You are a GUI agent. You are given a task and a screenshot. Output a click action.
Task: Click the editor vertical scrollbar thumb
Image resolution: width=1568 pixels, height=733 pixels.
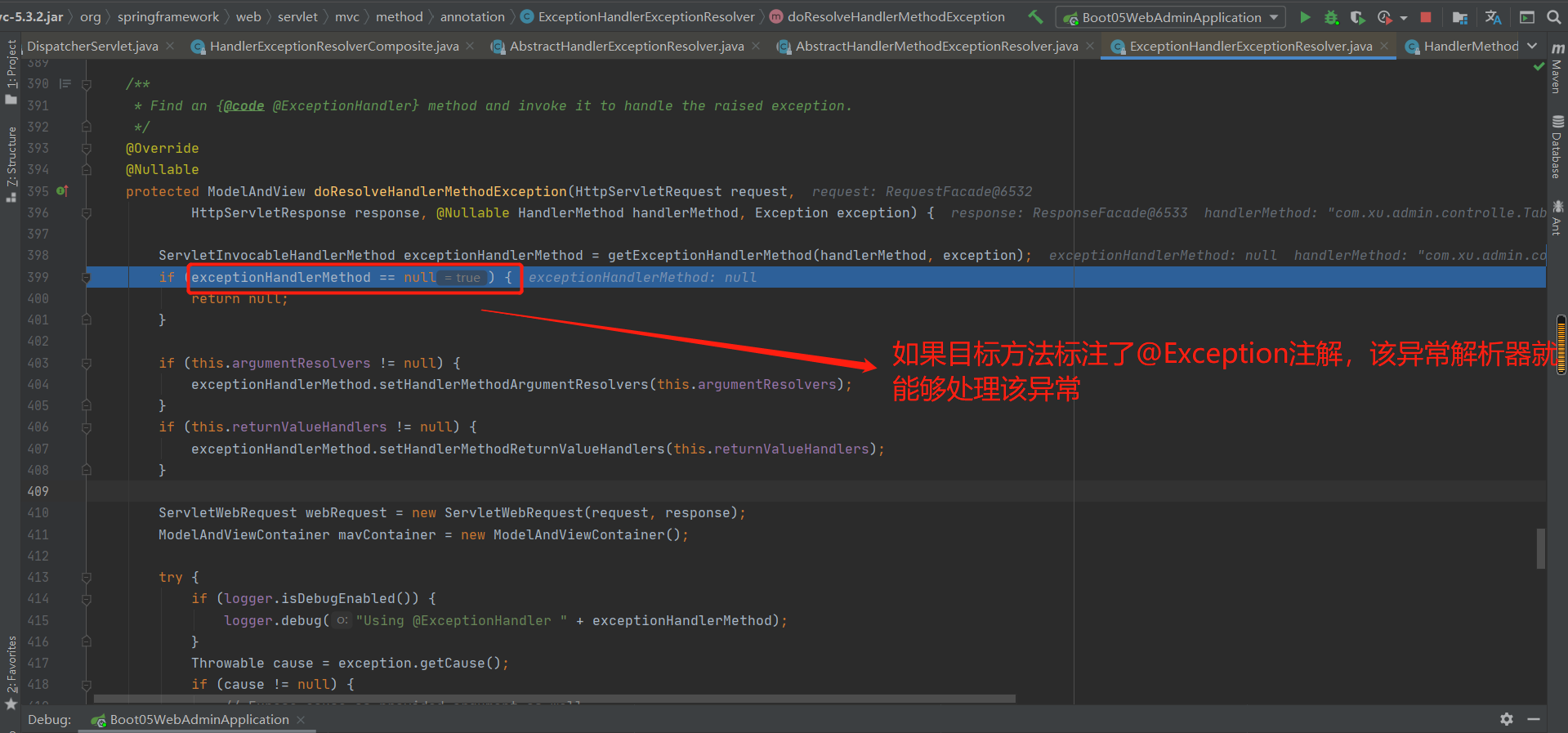(x=1540, y=548)
